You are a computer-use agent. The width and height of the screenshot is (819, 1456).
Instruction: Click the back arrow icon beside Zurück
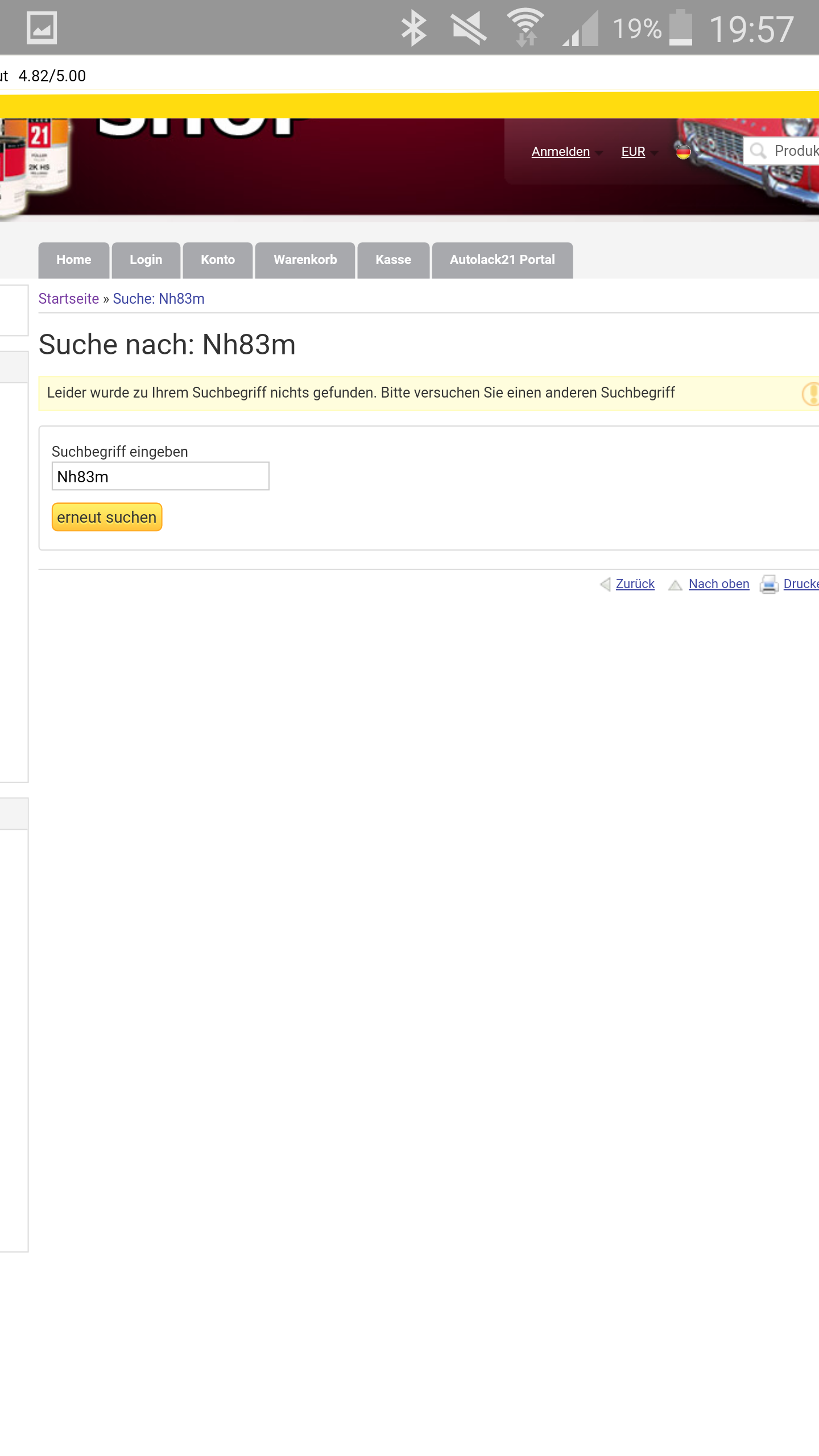(x=605, y=584)
